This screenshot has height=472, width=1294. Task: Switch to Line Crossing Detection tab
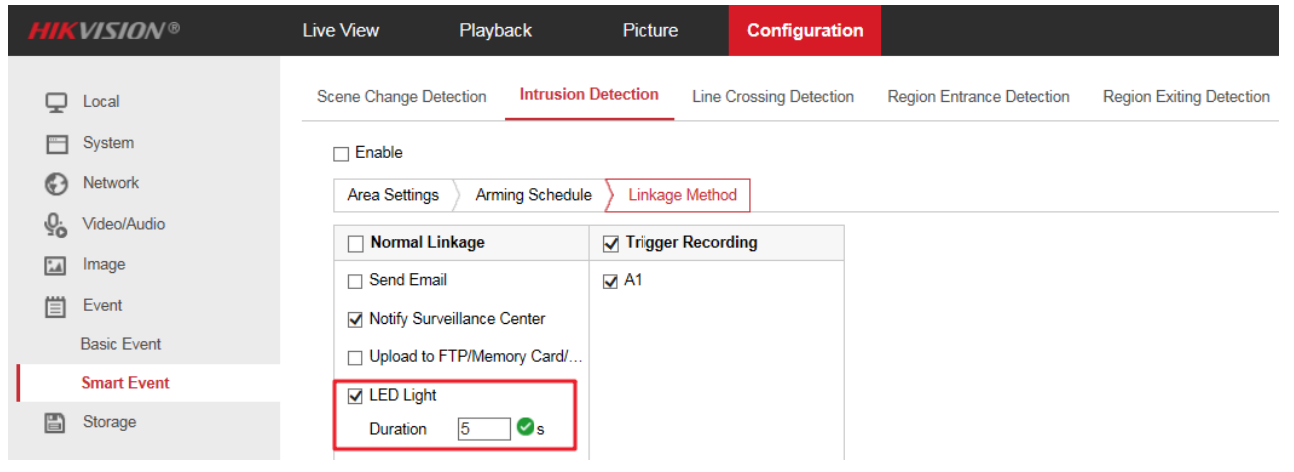772,97
